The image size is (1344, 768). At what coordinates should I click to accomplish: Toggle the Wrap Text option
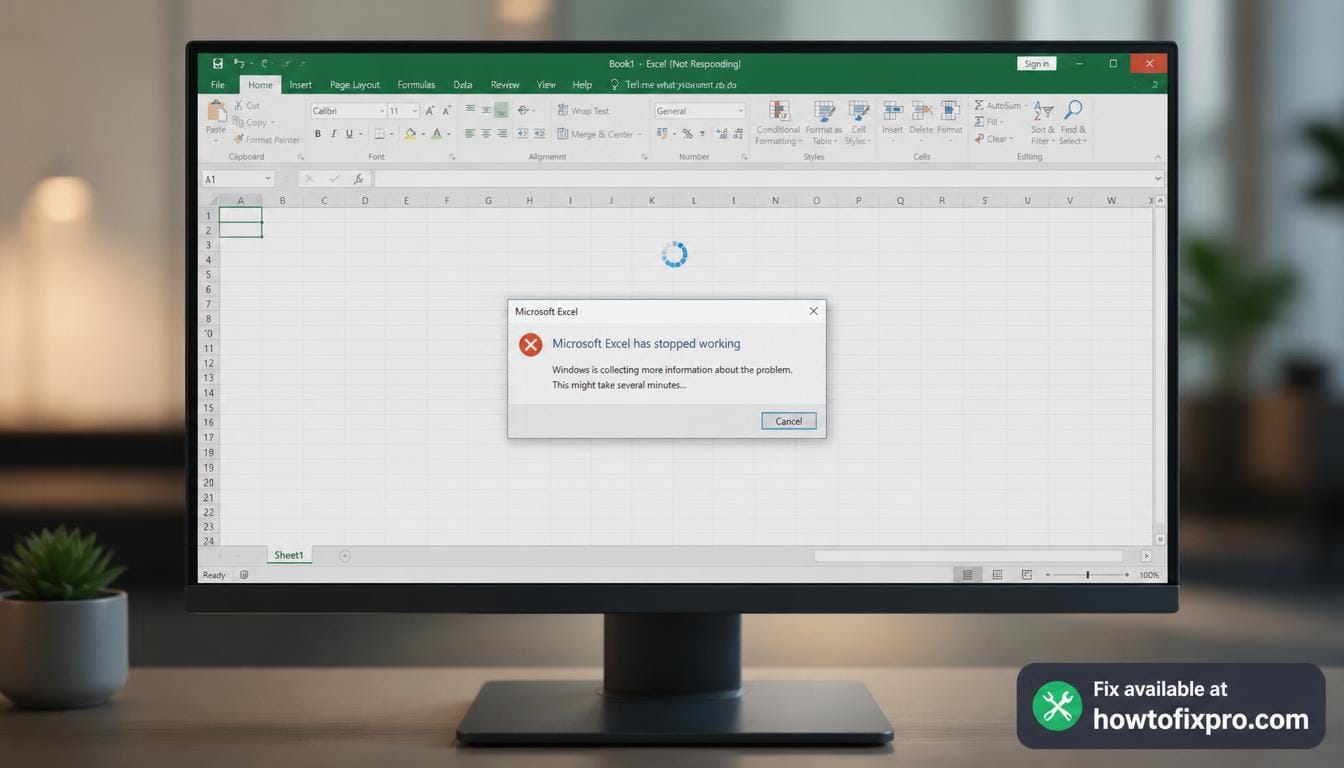(x=583, y=111)
